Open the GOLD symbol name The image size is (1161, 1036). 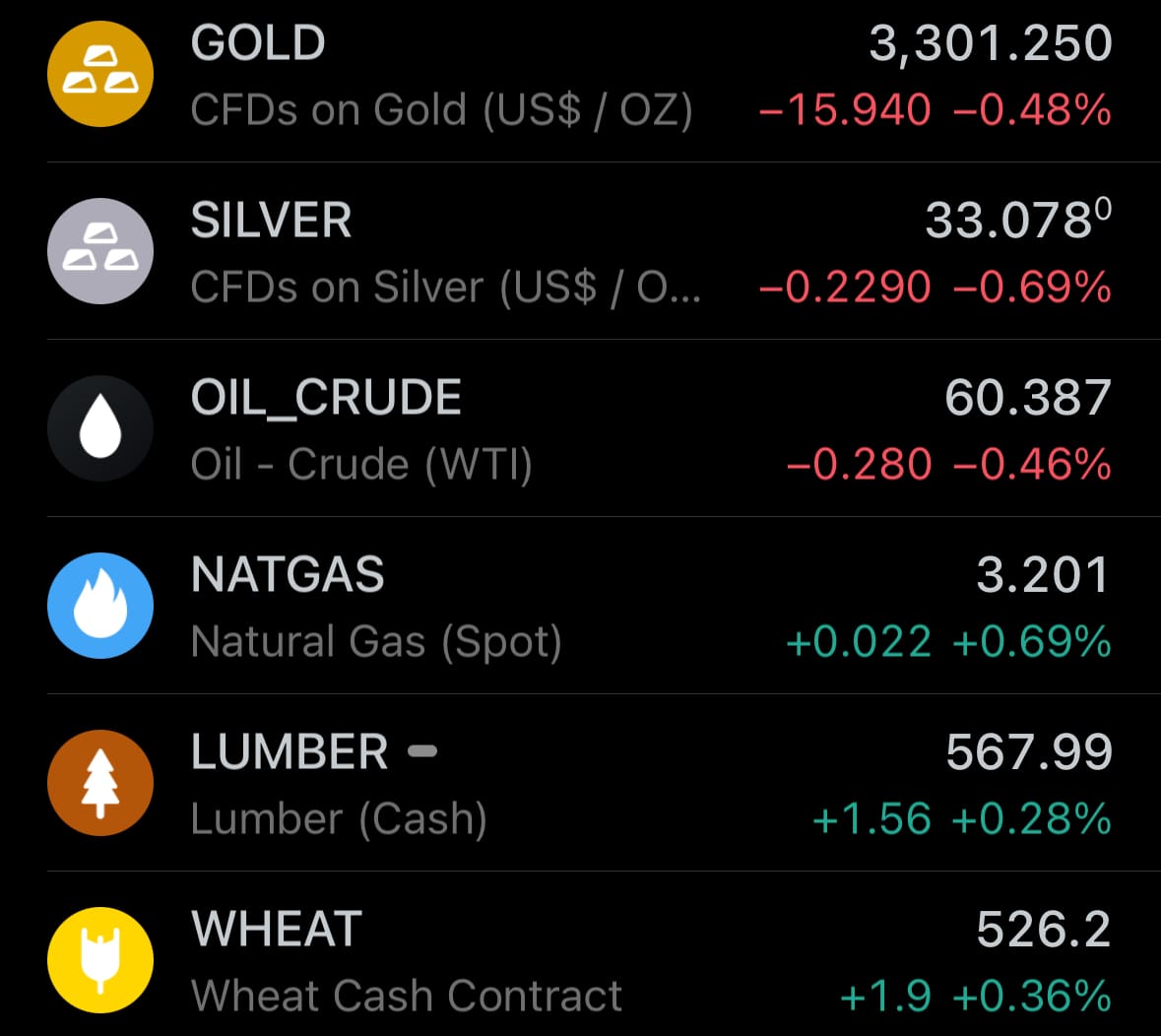tap(258, 43)
